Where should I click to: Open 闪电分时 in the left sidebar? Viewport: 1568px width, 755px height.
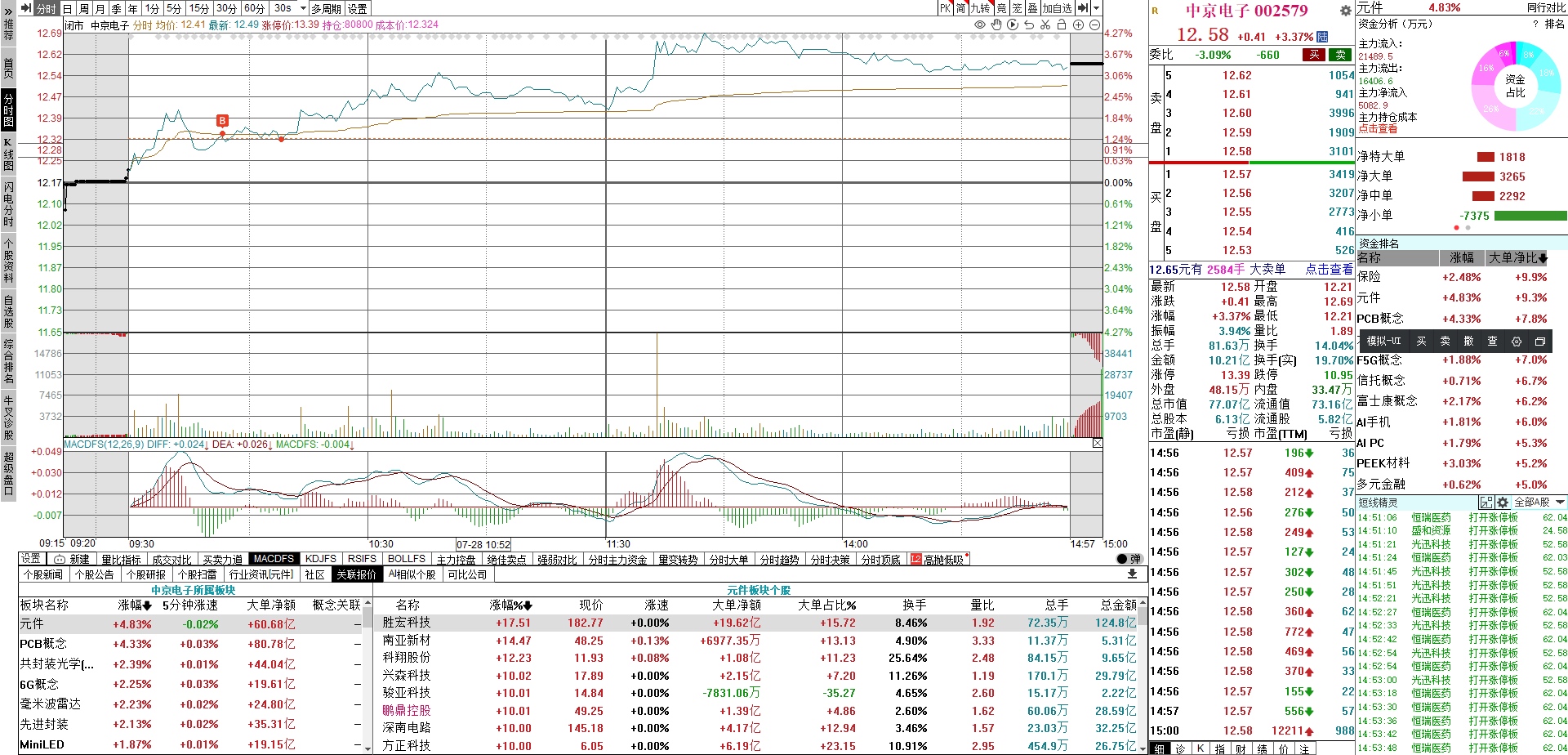[8, 204]
